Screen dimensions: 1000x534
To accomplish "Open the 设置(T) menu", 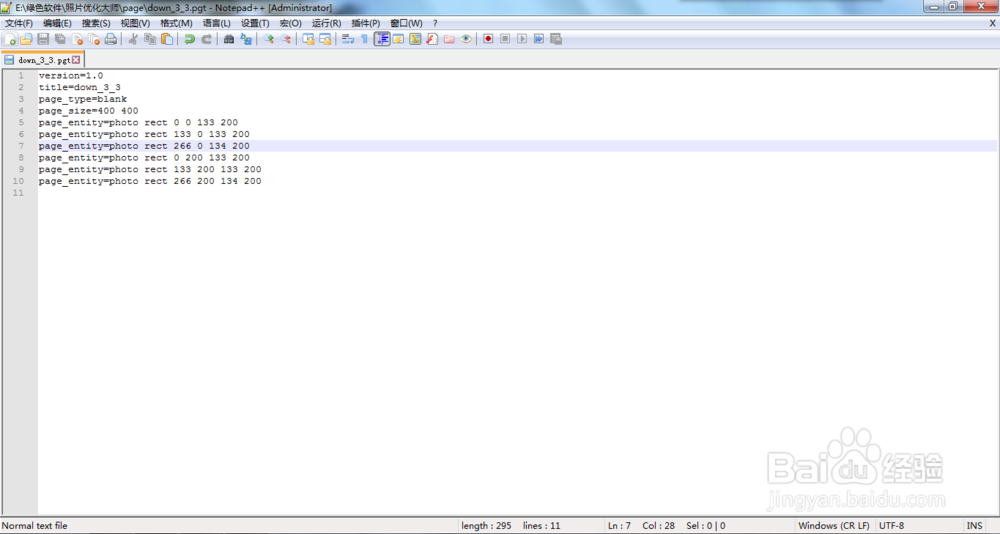I will [x=255, y=23].
